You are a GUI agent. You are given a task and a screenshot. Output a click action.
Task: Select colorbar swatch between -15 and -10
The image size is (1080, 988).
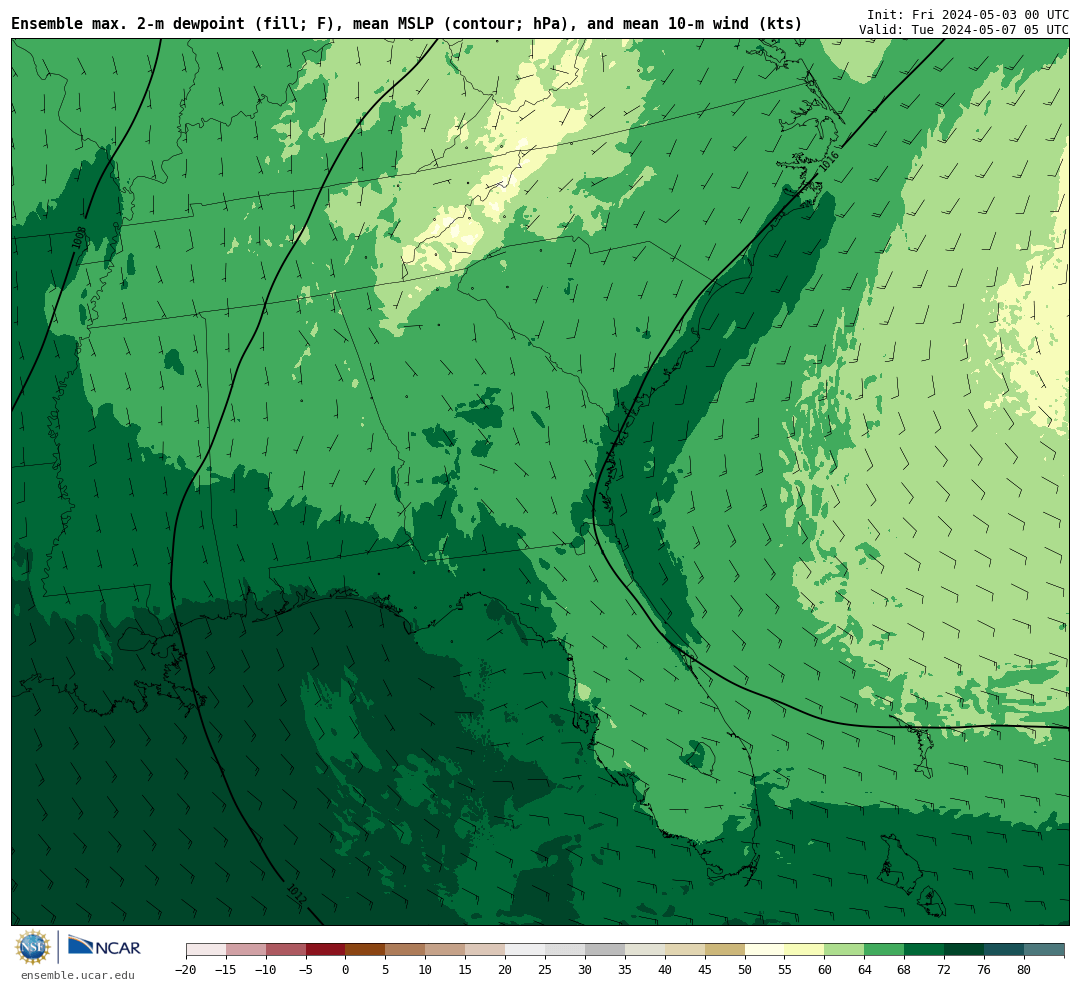pos(246,950)
